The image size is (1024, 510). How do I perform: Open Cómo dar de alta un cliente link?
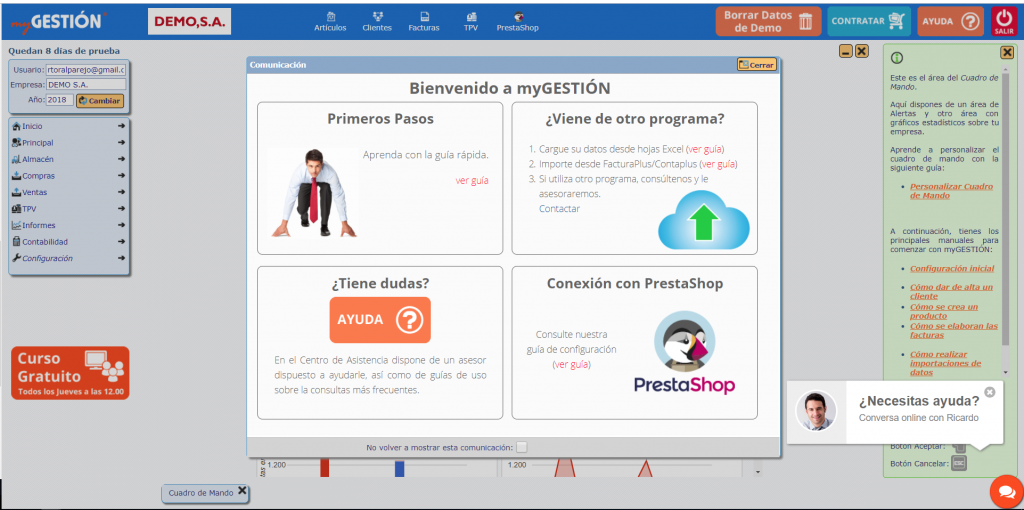(x=952, y=291)
